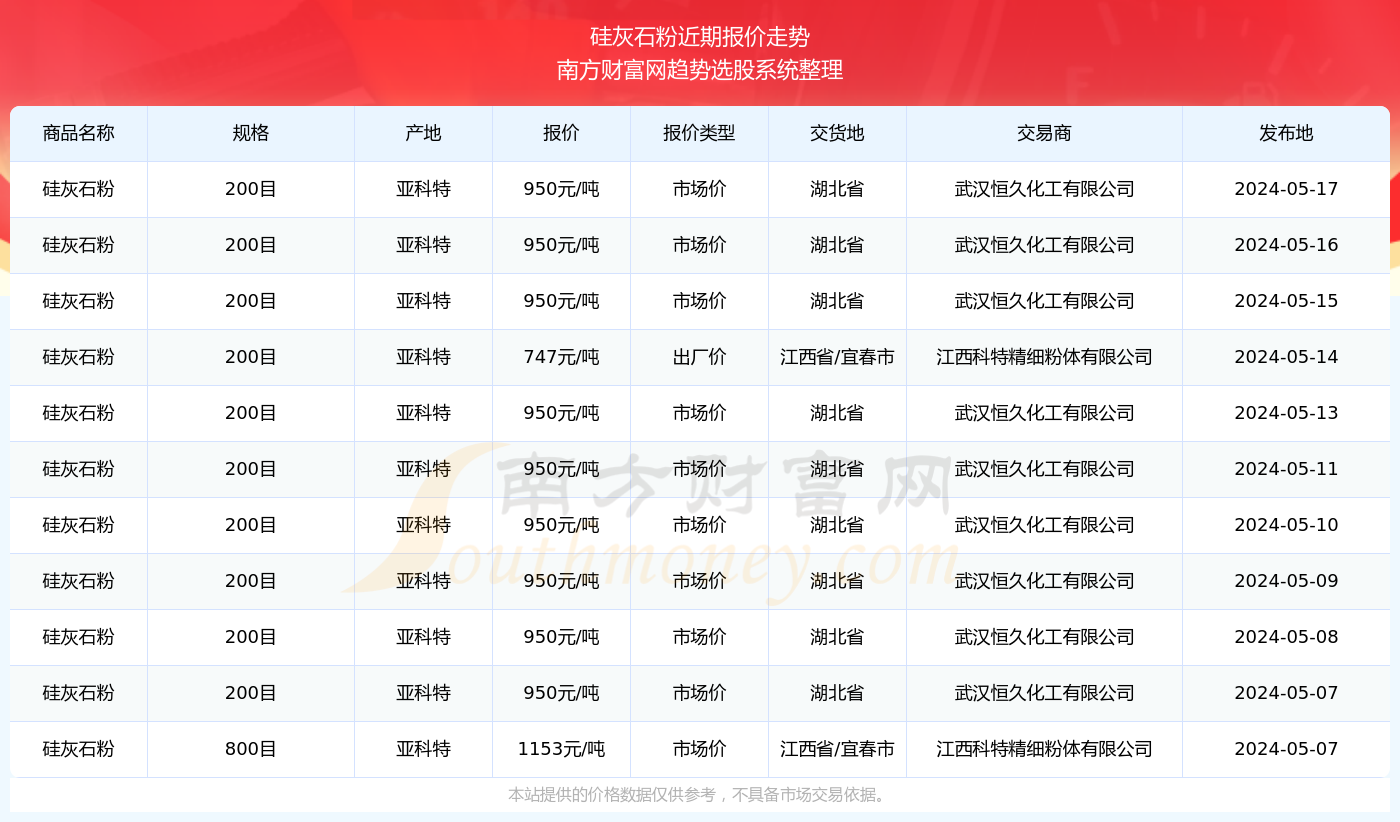
Task: Click the date 2024-05-14
Action: click(1286, 357)
